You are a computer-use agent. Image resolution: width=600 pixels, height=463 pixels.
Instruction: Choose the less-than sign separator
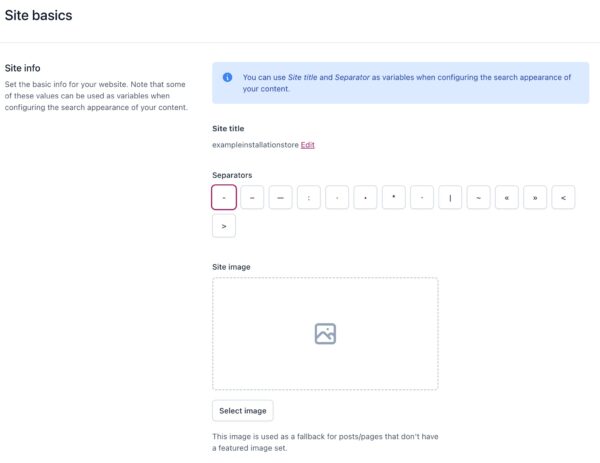(x=564, y=198)
